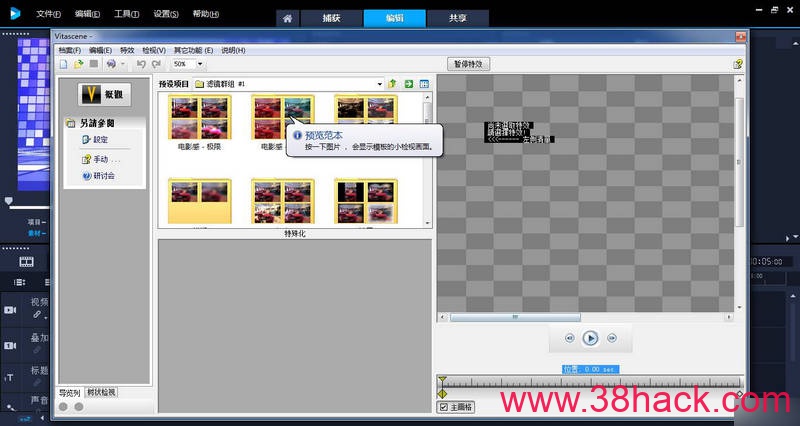Open the 说明(H) menu

[233, 50]
